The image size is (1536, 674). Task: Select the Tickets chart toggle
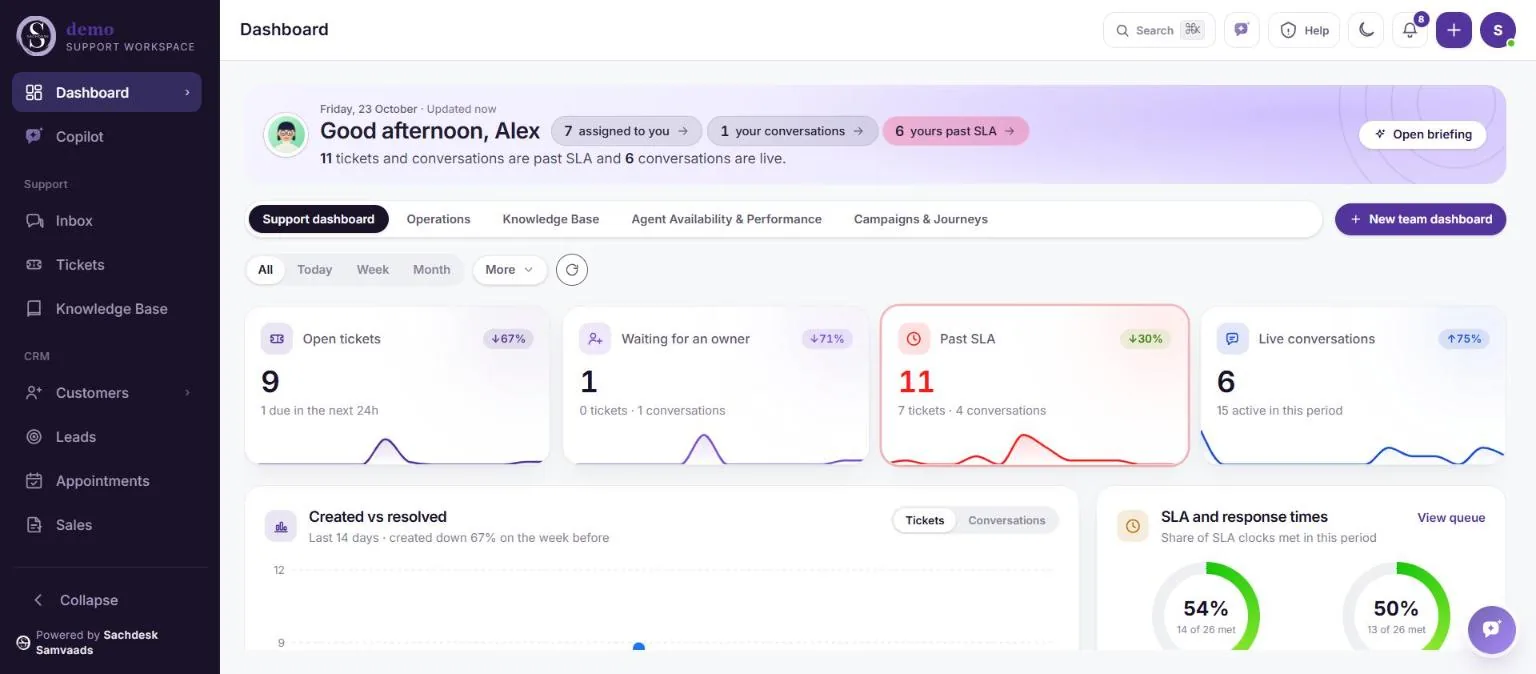tap(925, 520)
